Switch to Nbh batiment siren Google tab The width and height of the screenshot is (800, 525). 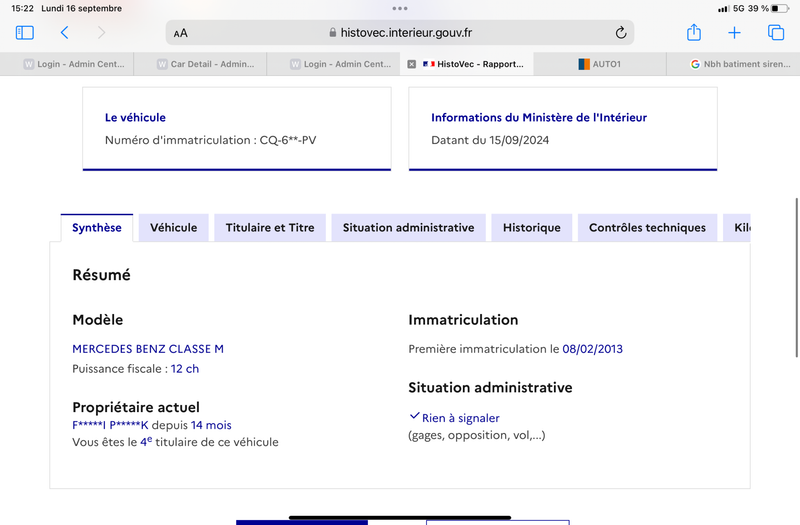(733, 64)
